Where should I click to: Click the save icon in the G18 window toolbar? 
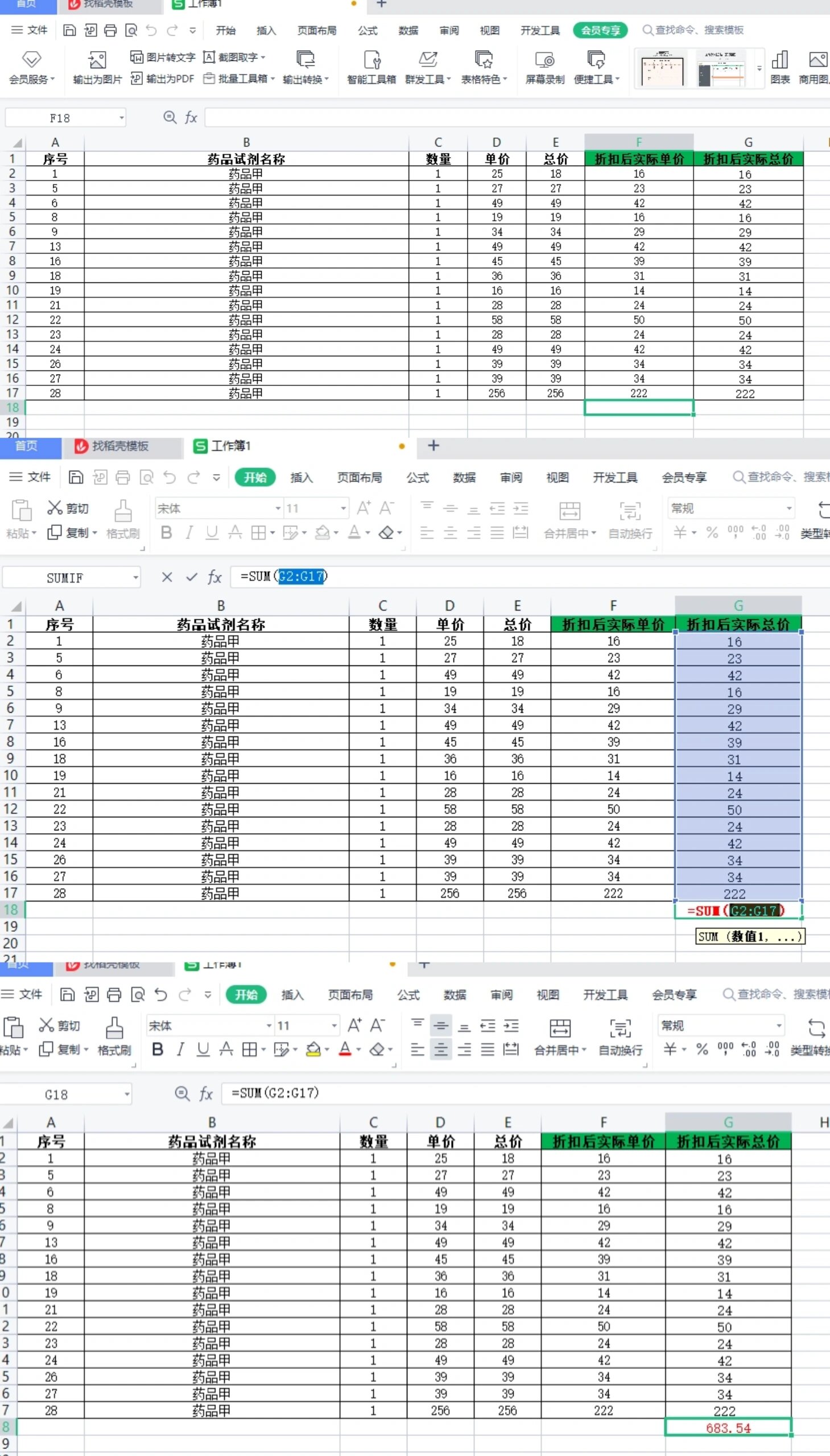(67, 995)
